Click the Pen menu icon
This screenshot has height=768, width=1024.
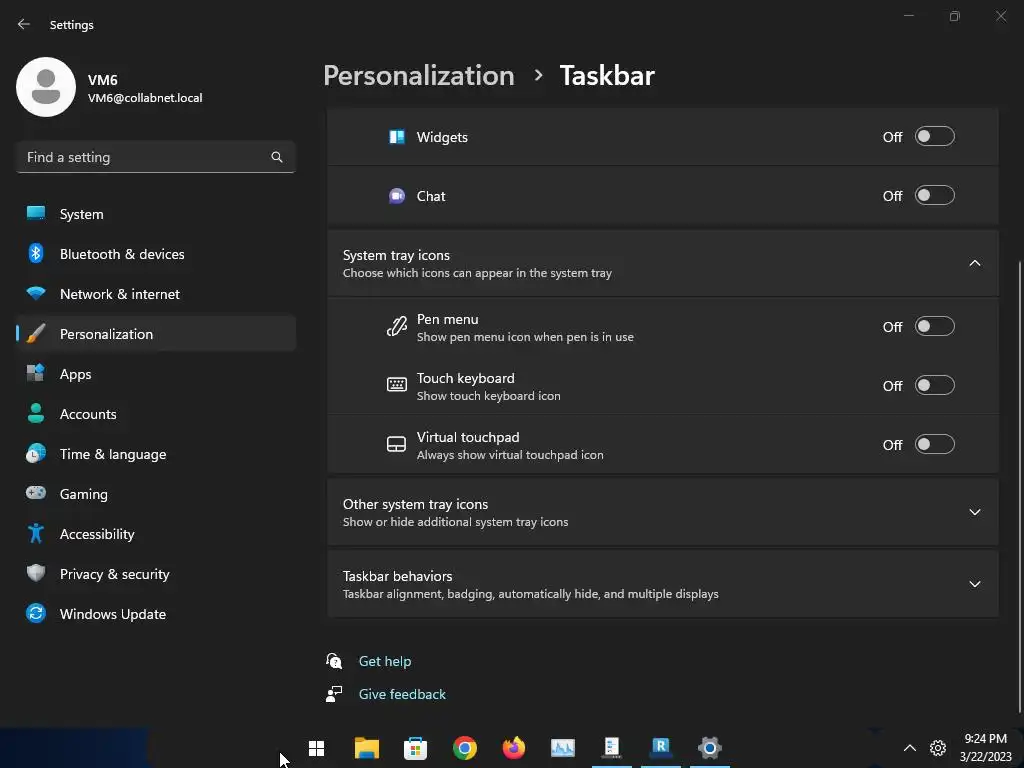tap(396, 327)
